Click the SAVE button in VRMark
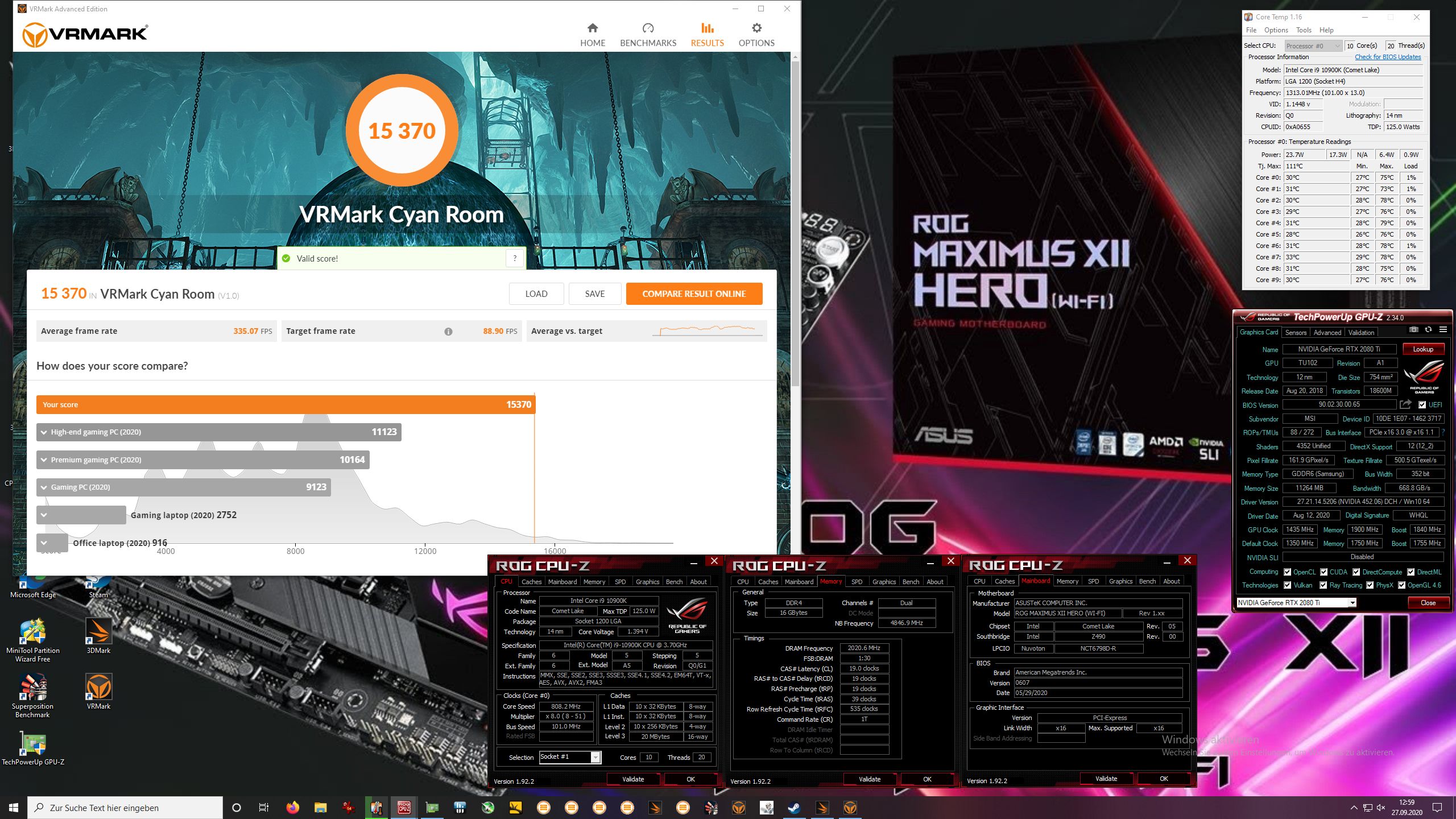This screenshot has width=1456, height=819. pyautogui.click(x=594, y=294)
